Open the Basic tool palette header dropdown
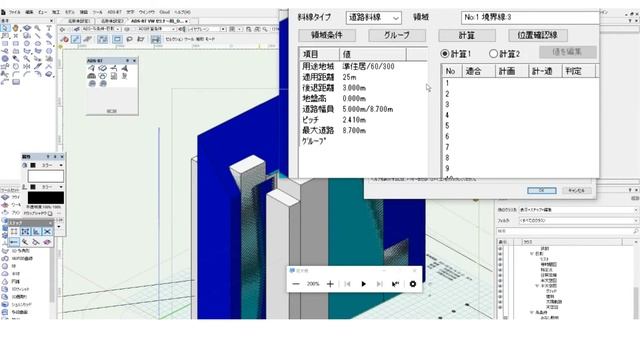This screenshot has height=360, width=640. tap(51, 21)
